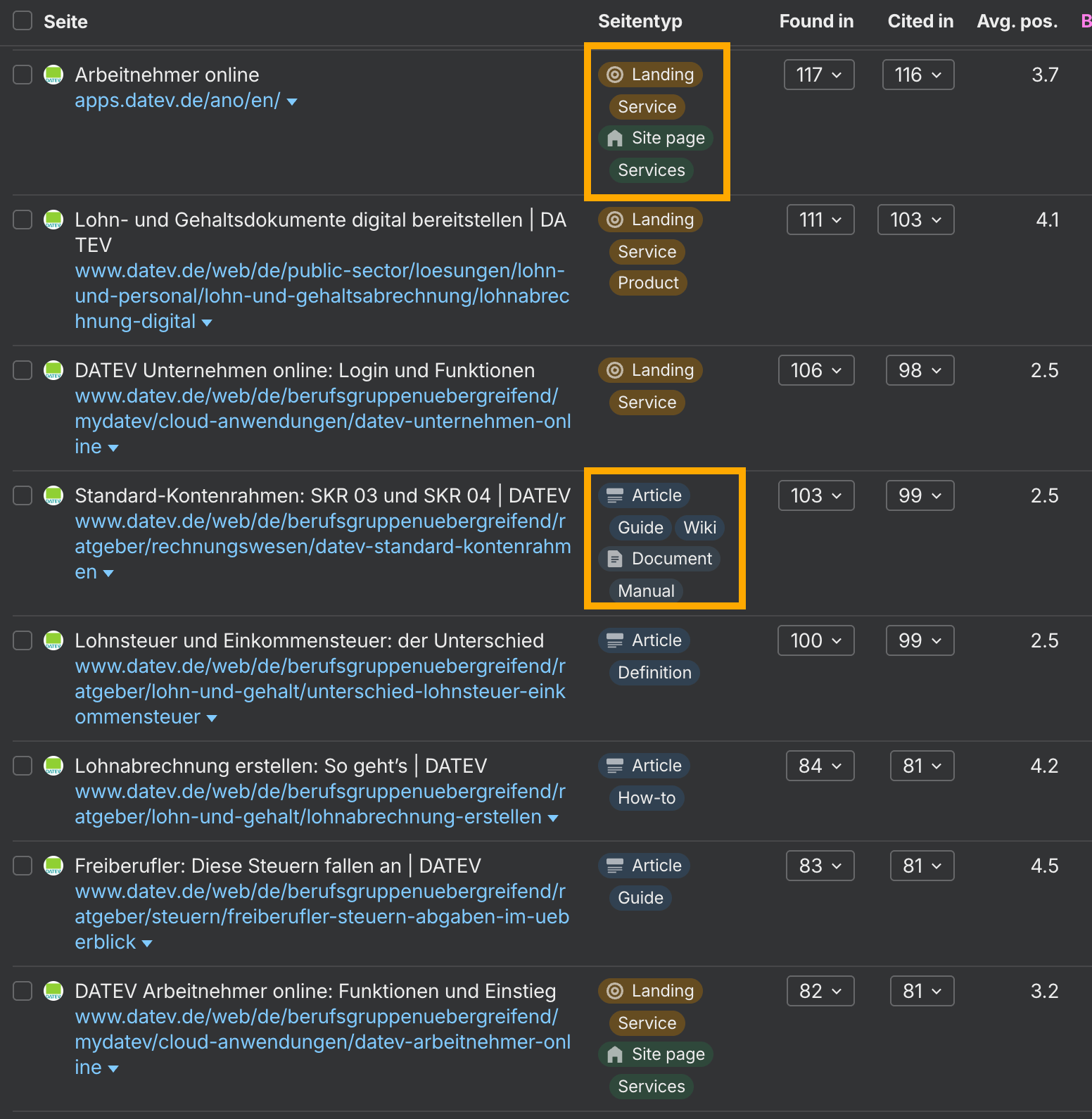The image size is (1092, 1119).
Task: Click Landing tag icon in DATEV Unternehmen online row
Action: coord(615,370)
